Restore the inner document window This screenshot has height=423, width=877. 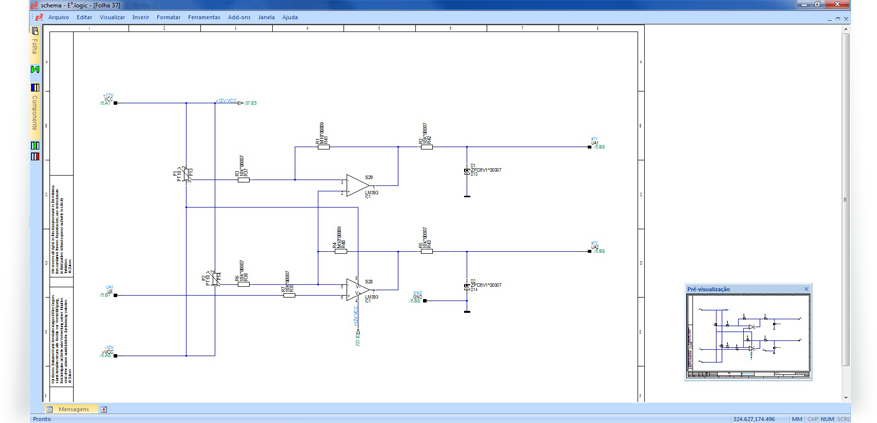838,18
